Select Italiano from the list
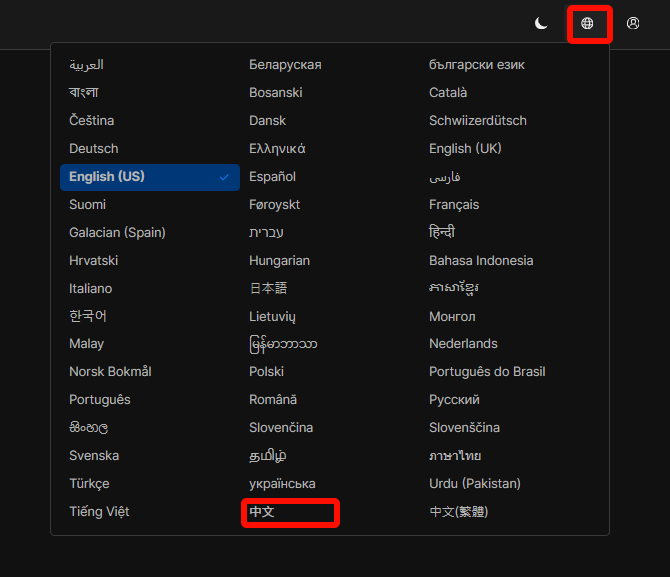670x577 pixels. 91,288
